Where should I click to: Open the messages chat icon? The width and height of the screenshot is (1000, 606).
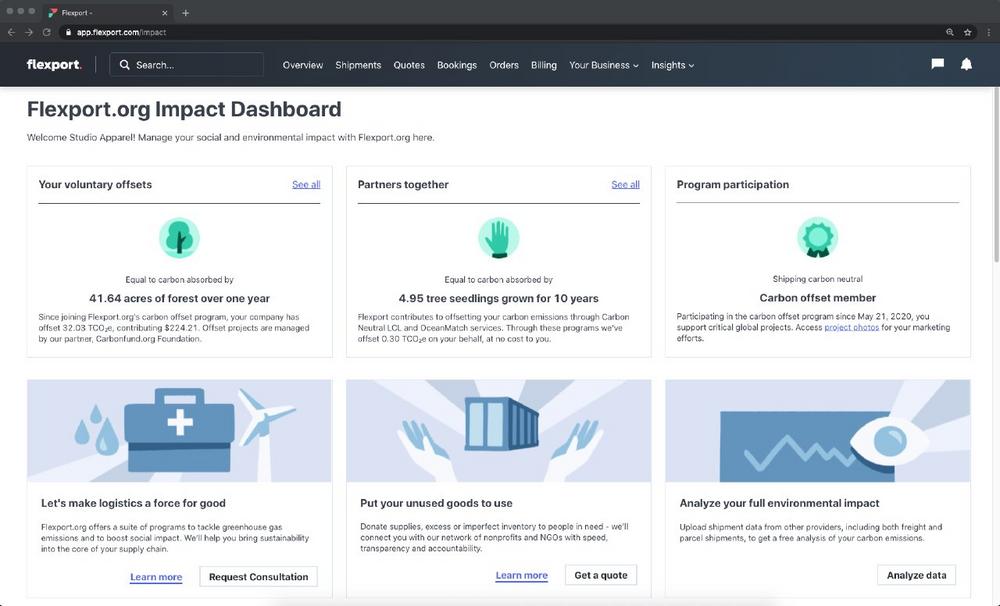click(x=938, y=64)
